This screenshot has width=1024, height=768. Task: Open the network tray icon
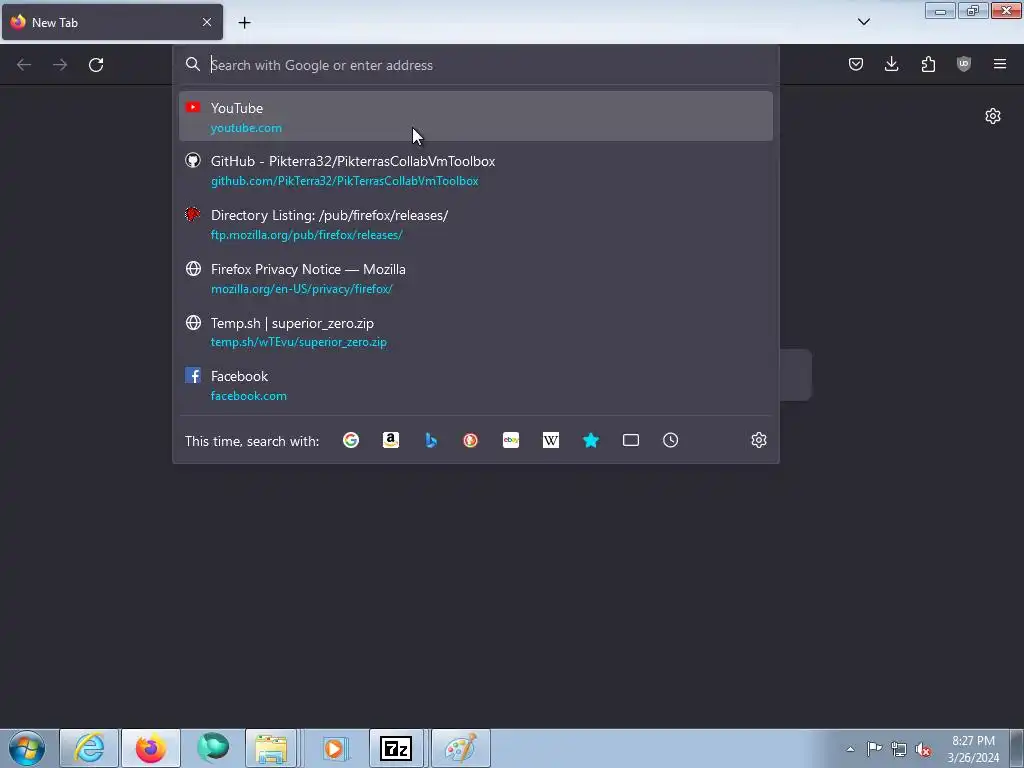pos(899,749)
